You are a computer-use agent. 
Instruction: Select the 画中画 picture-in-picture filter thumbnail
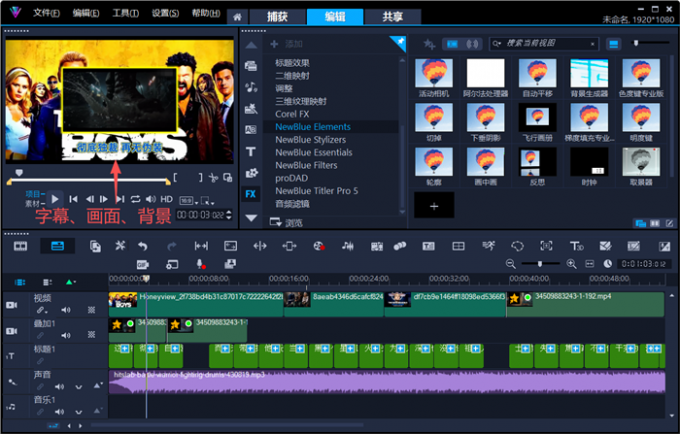pyautogui.click(x=485, y=167)
